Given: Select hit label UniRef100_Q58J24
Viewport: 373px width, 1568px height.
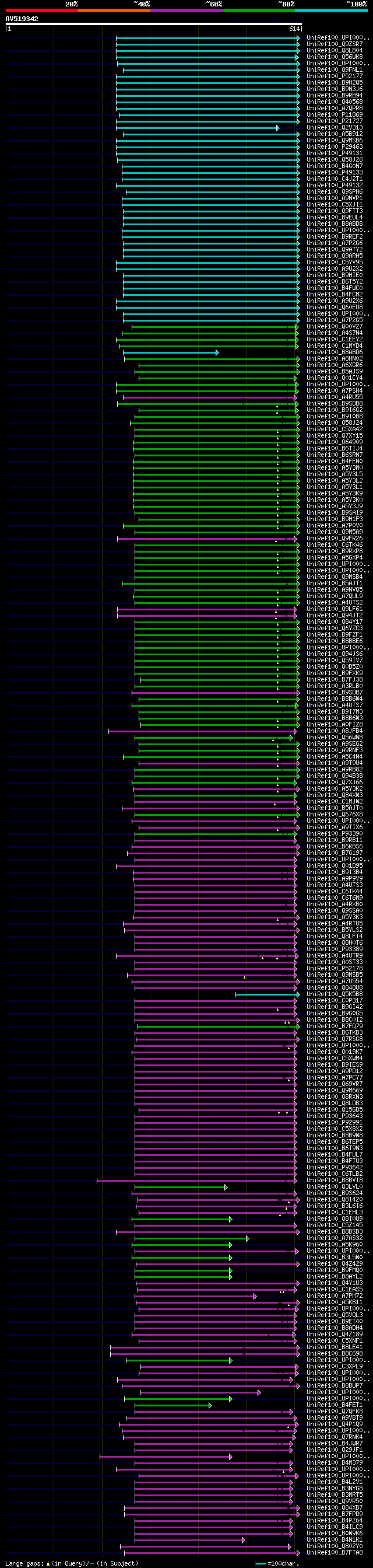Looking at the screenshot, I should tap(335, 423).
